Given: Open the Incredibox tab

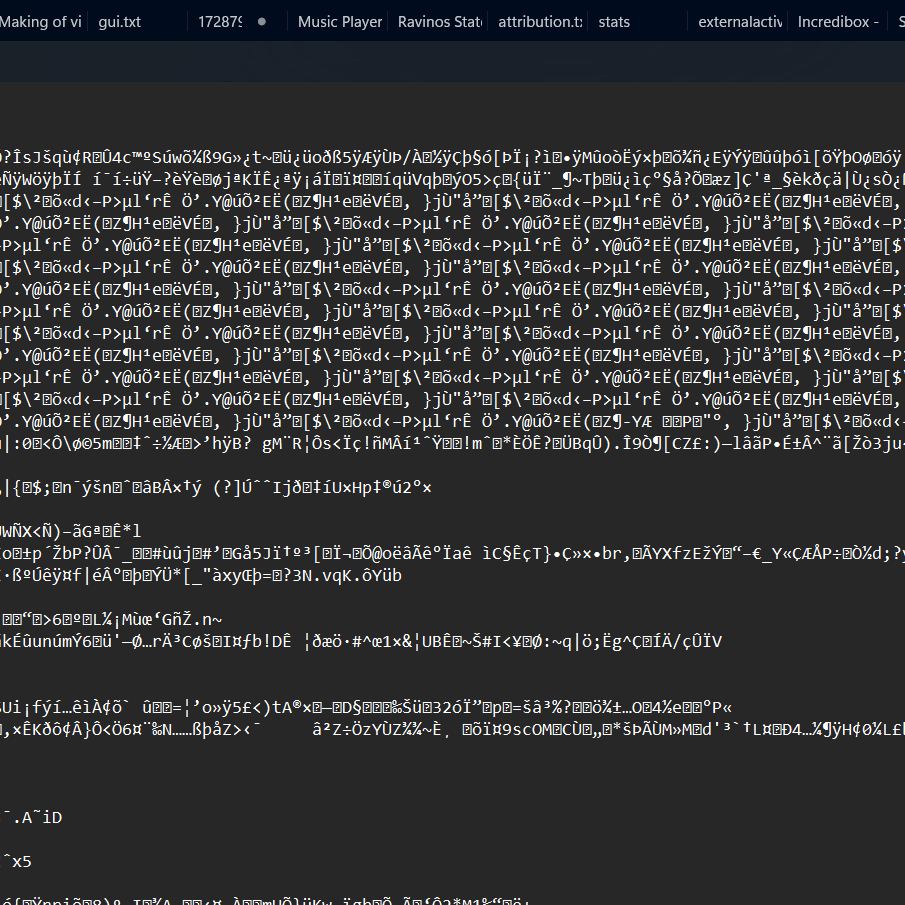Looking at the screenshot, I should point(837,21).
